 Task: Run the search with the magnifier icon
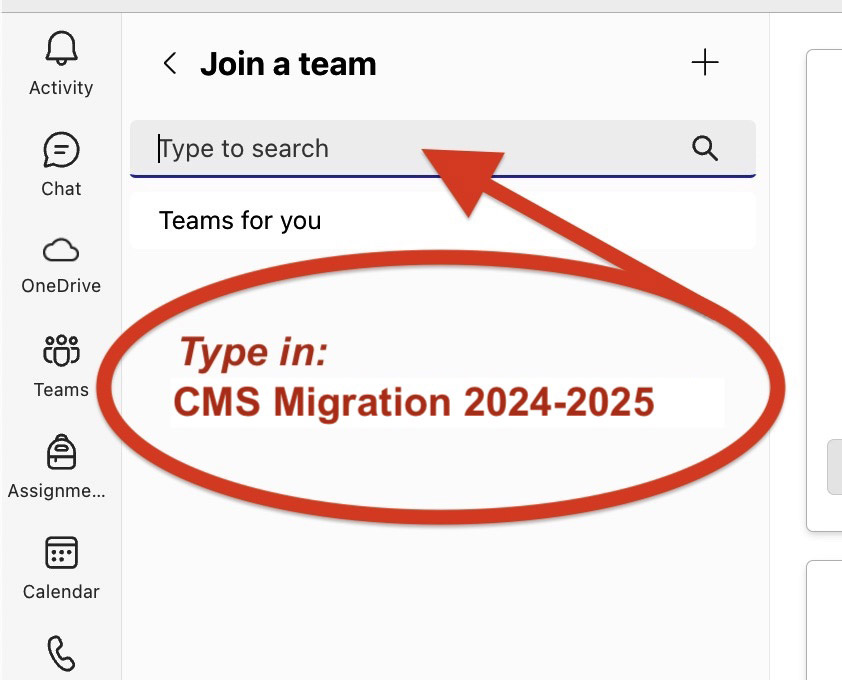tap(705, 147)
